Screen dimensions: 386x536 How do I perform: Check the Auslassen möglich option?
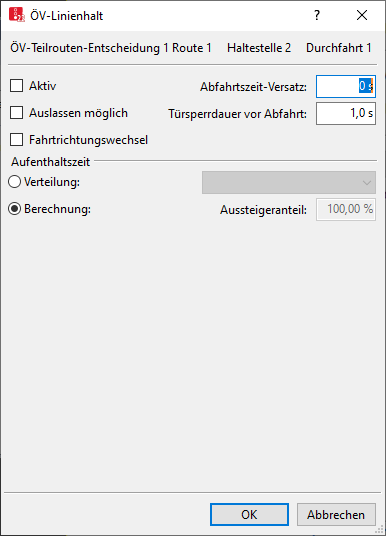[x=16, y=113]
